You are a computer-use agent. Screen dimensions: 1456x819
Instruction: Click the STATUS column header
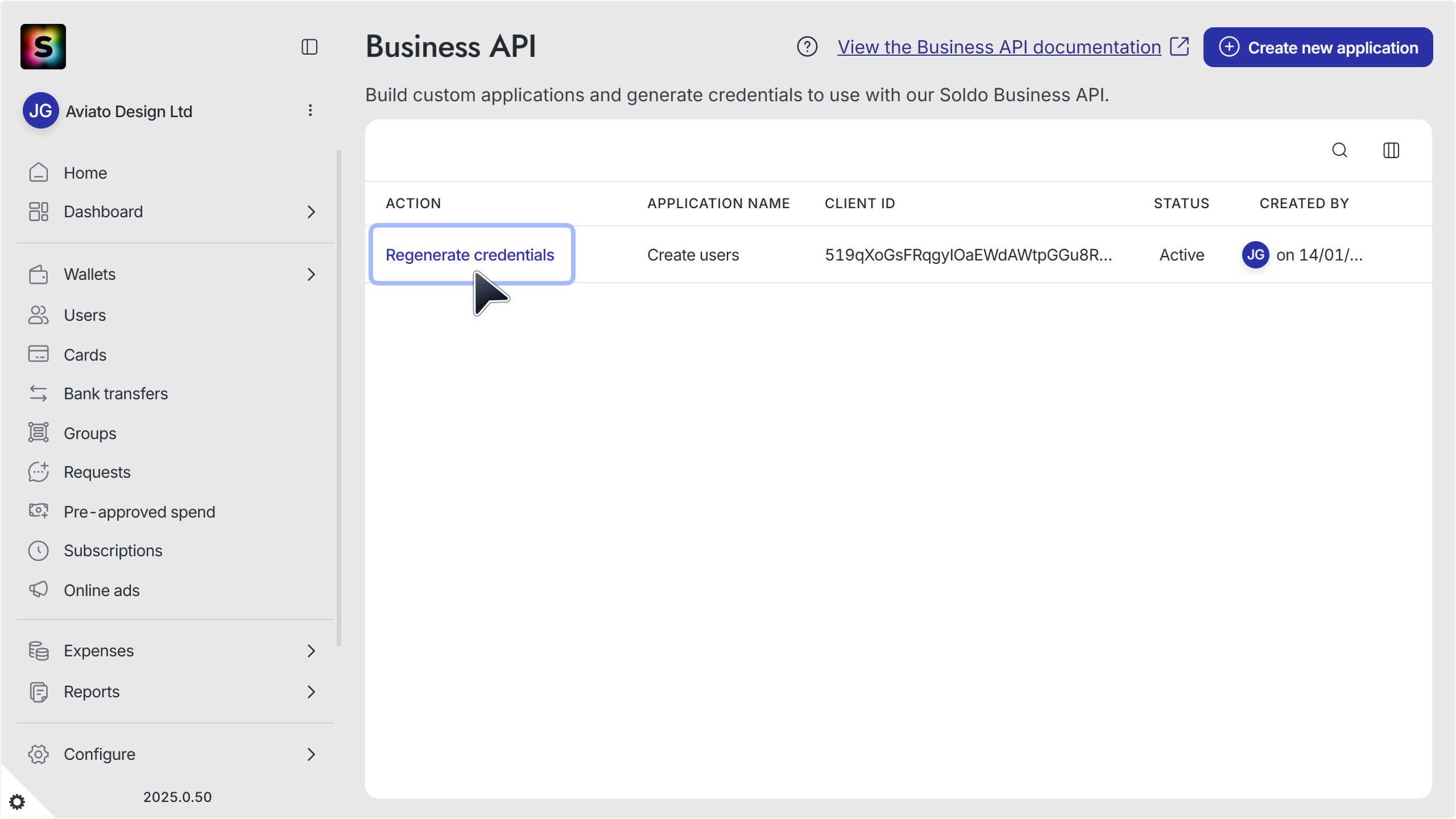(1182, 204)
